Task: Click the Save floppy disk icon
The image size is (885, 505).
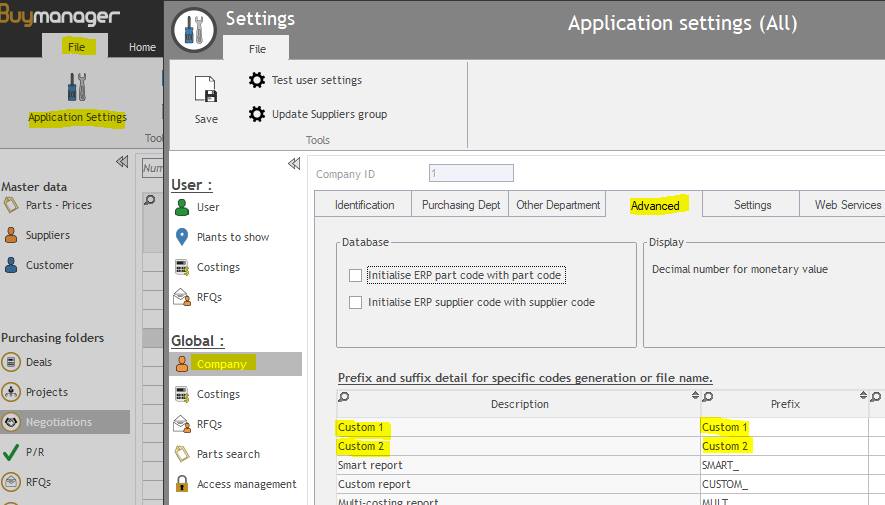Action: (x=206, y=91)
